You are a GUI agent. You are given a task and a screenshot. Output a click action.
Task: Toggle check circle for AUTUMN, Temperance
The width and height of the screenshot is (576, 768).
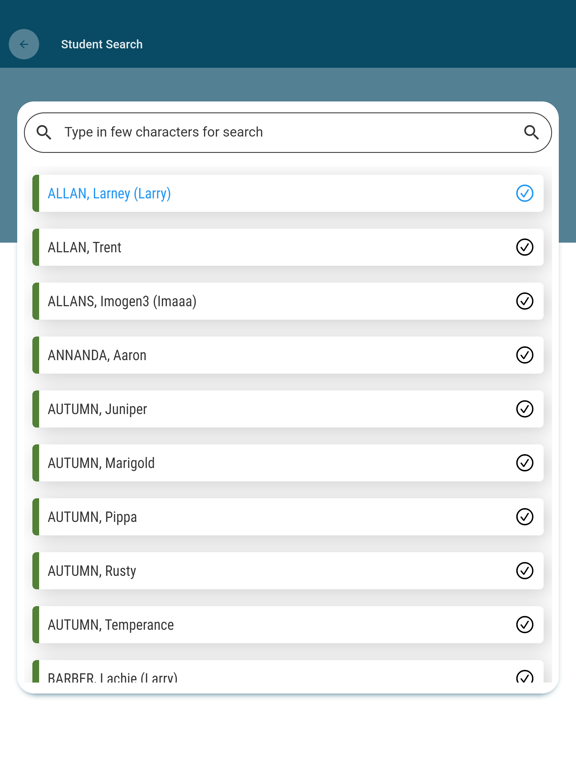tap(525, 624)
